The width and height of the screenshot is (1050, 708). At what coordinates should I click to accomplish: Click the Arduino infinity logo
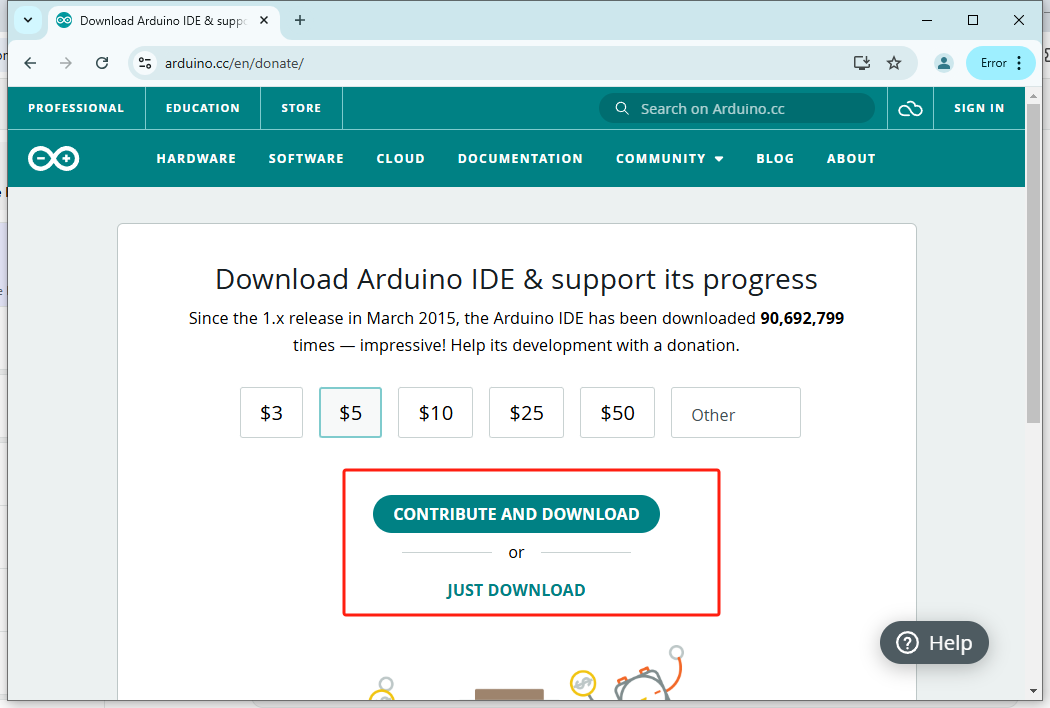[x=54, y=159]
